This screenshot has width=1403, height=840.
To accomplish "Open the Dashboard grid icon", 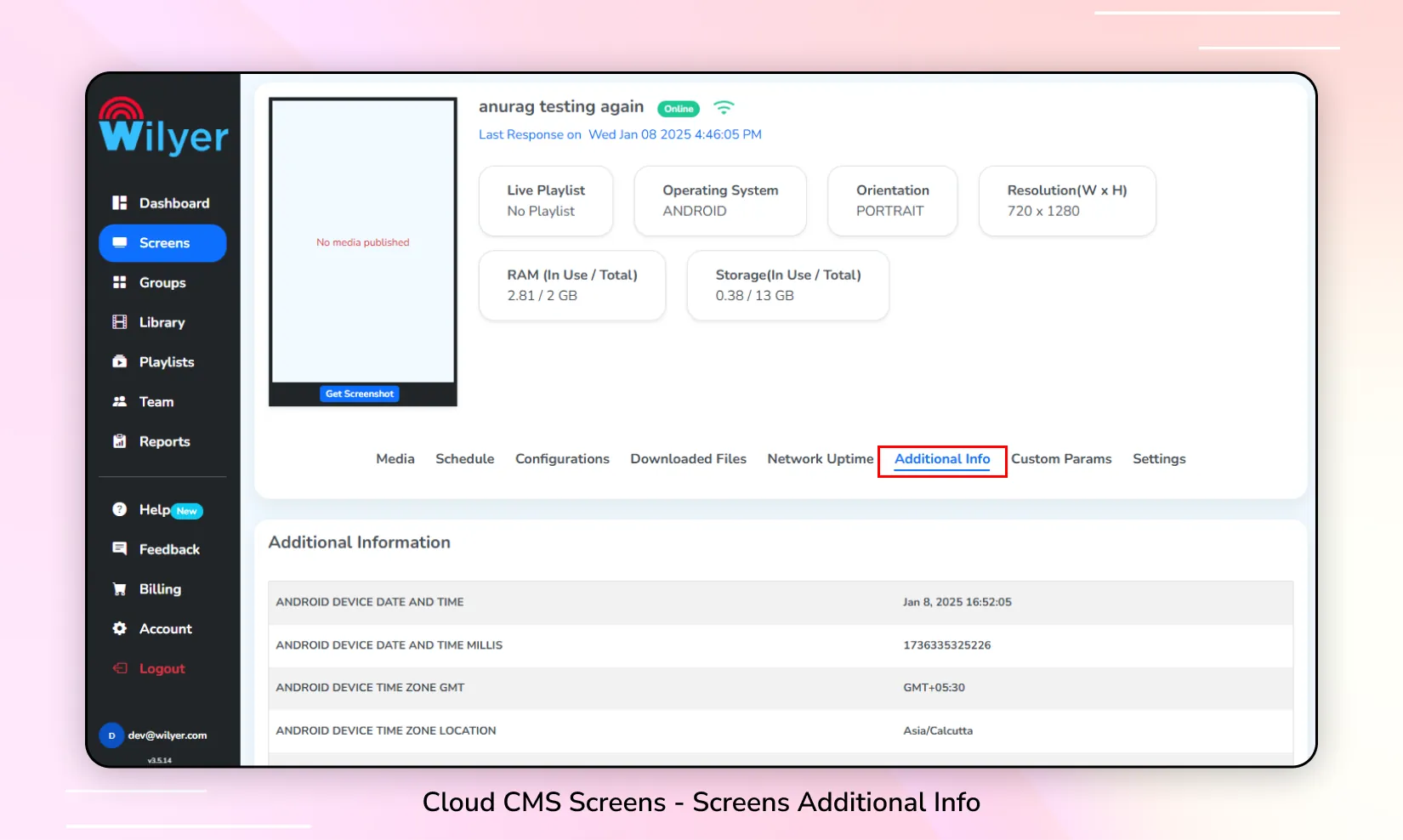I will pyautogui.click(x=120, y=202).
